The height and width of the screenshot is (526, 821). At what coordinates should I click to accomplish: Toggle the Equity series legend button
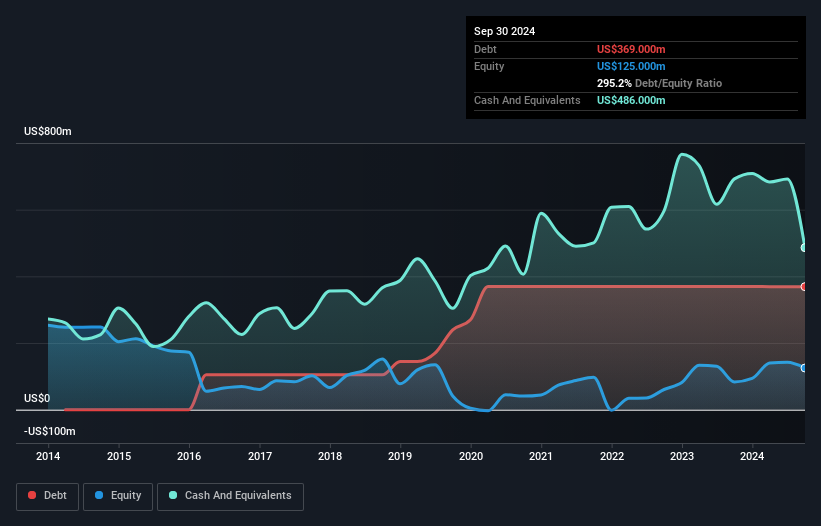tap(119, 496)
